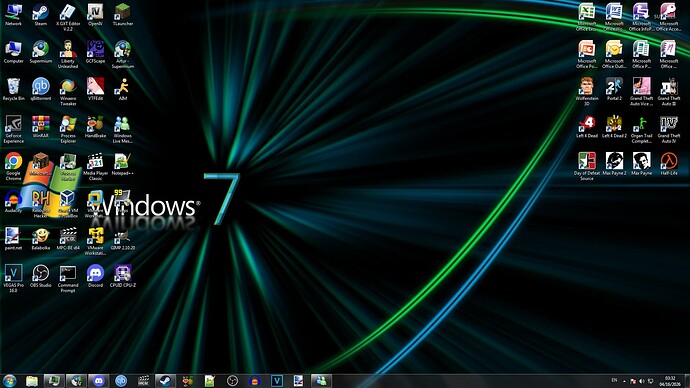Launch the Artur - Supermium shortcut
690x388 pixels.
pyautogui.click(x=122, y=55)
